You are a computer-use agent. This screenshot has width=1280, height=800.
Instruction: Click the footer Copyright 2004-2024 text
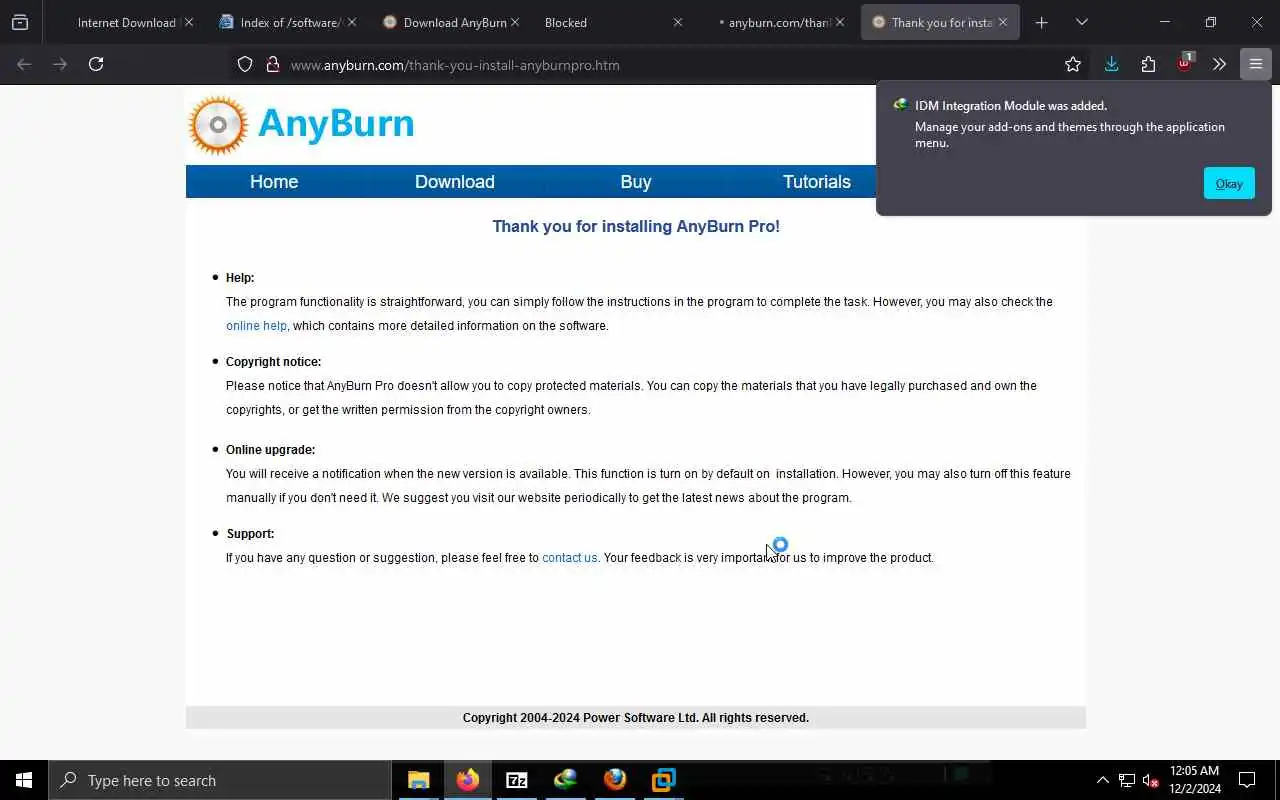[x=636, y=718]
